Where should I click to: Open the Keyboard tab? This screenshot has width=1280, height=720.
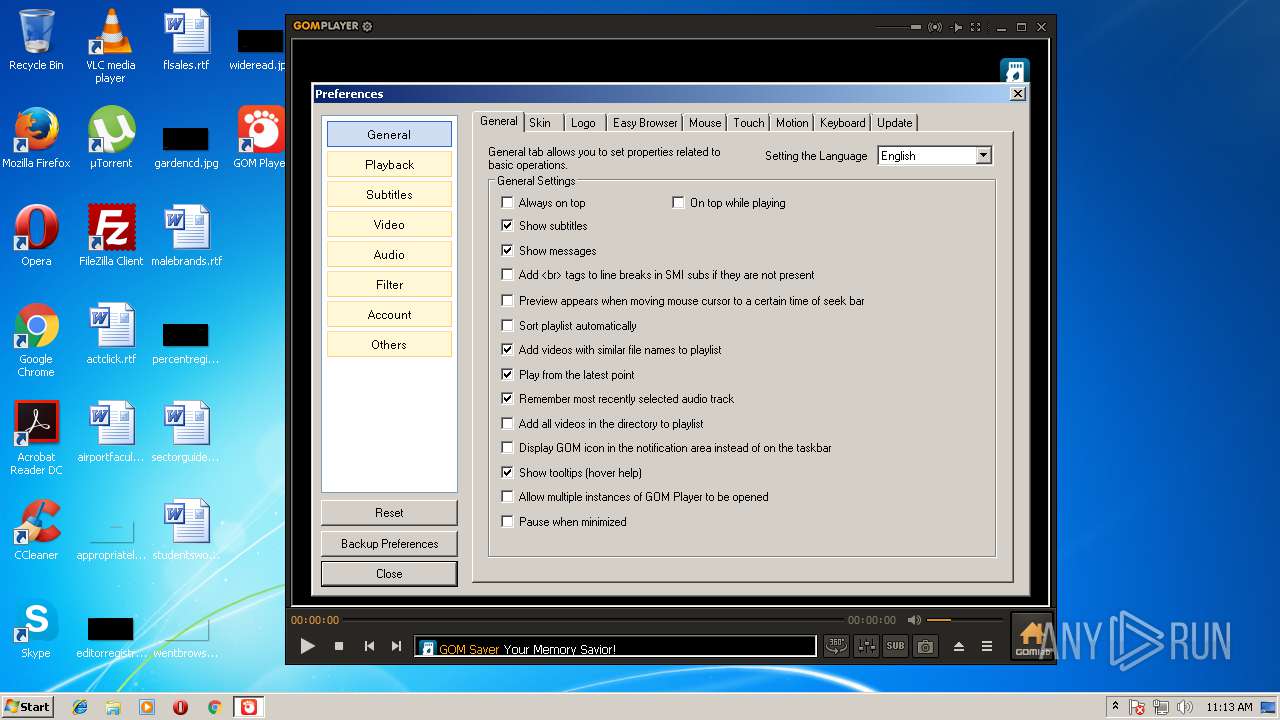[843, 123]
